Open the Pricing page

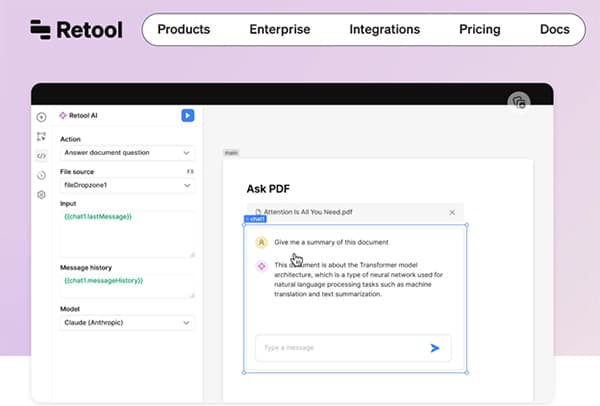pyautogui.click(x=479, y=29)
